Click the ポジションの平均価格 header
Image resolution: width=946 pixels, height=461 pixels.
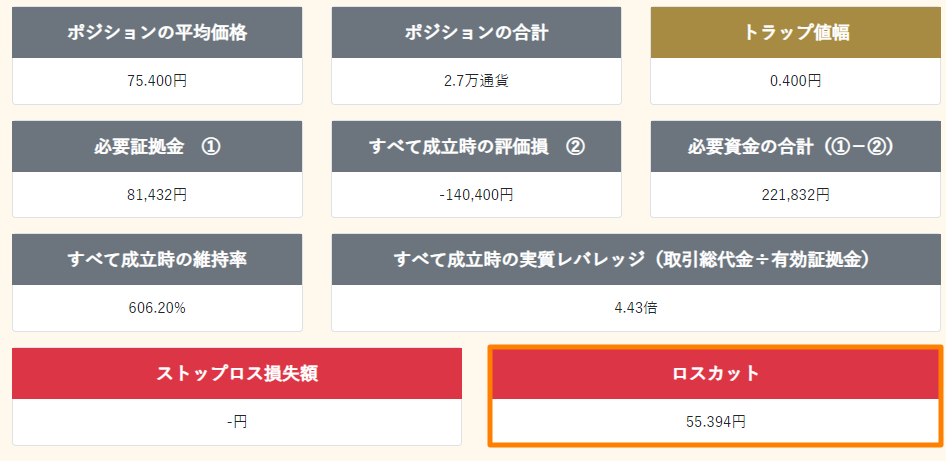(x=157, y=33)
